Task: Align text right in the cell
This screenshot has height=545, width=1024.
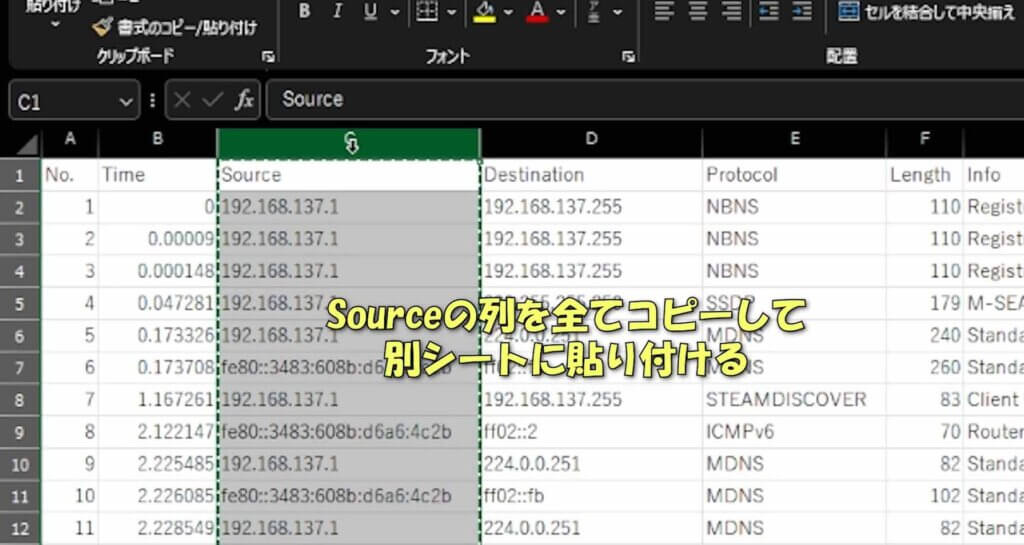Action: 732,12
